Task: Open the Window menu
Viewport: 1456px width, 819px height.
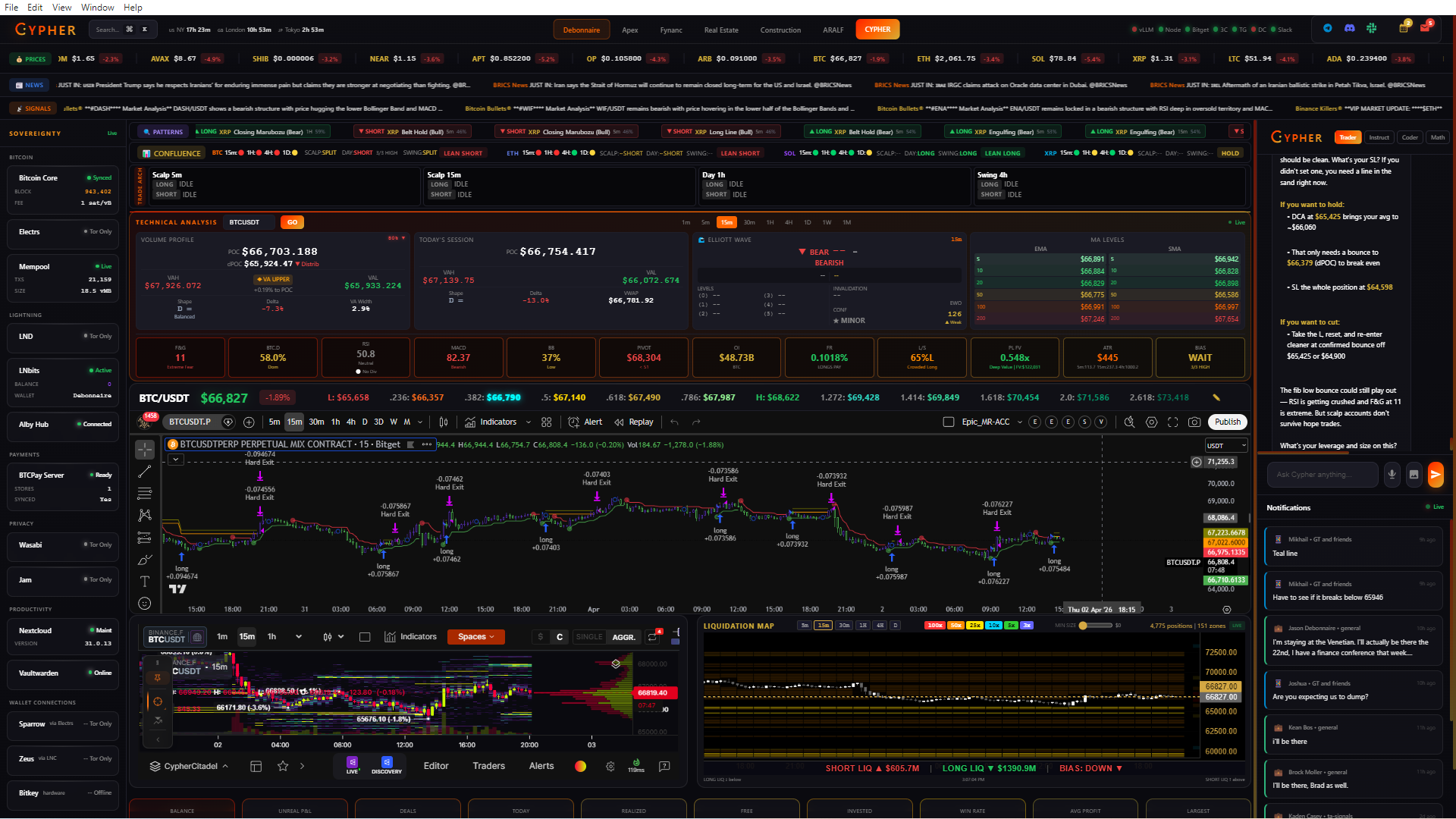Action: (97, 7)
